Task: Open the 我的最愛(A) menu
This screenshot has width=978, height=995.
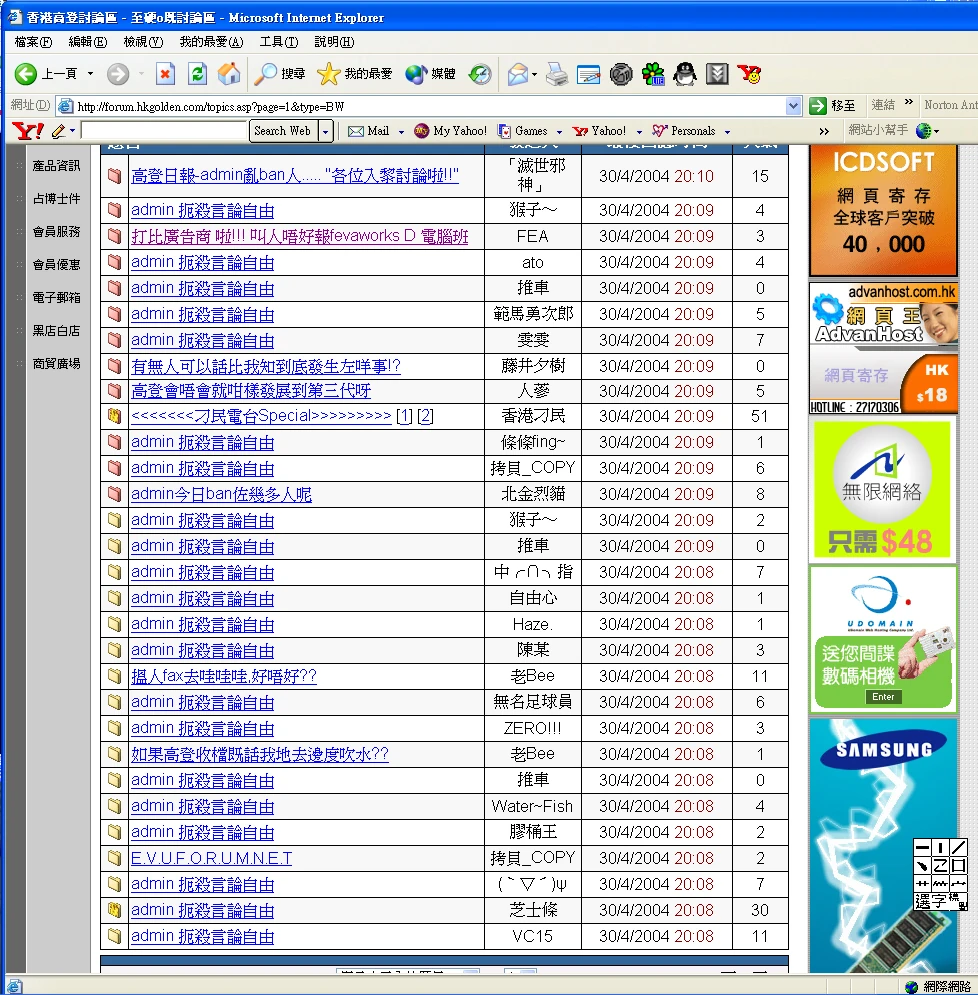Action: point(211,42)
